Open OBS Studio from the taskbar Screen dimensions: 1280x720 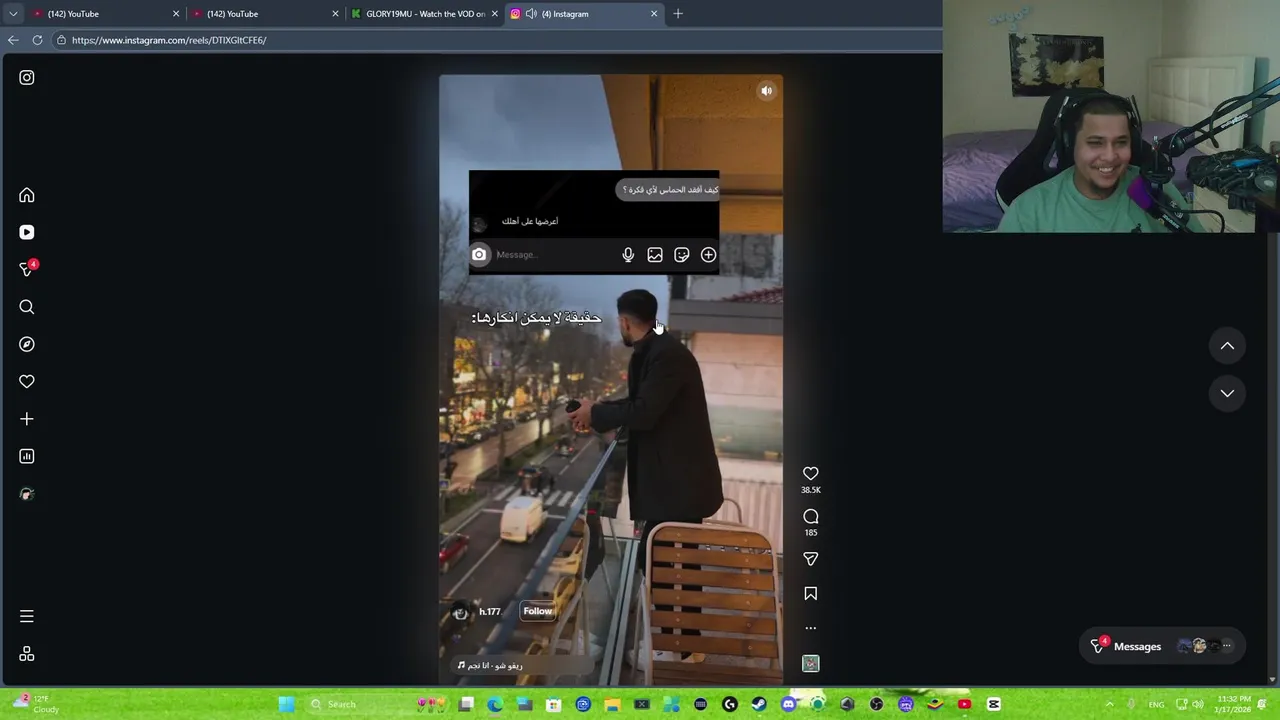point(876,704)
